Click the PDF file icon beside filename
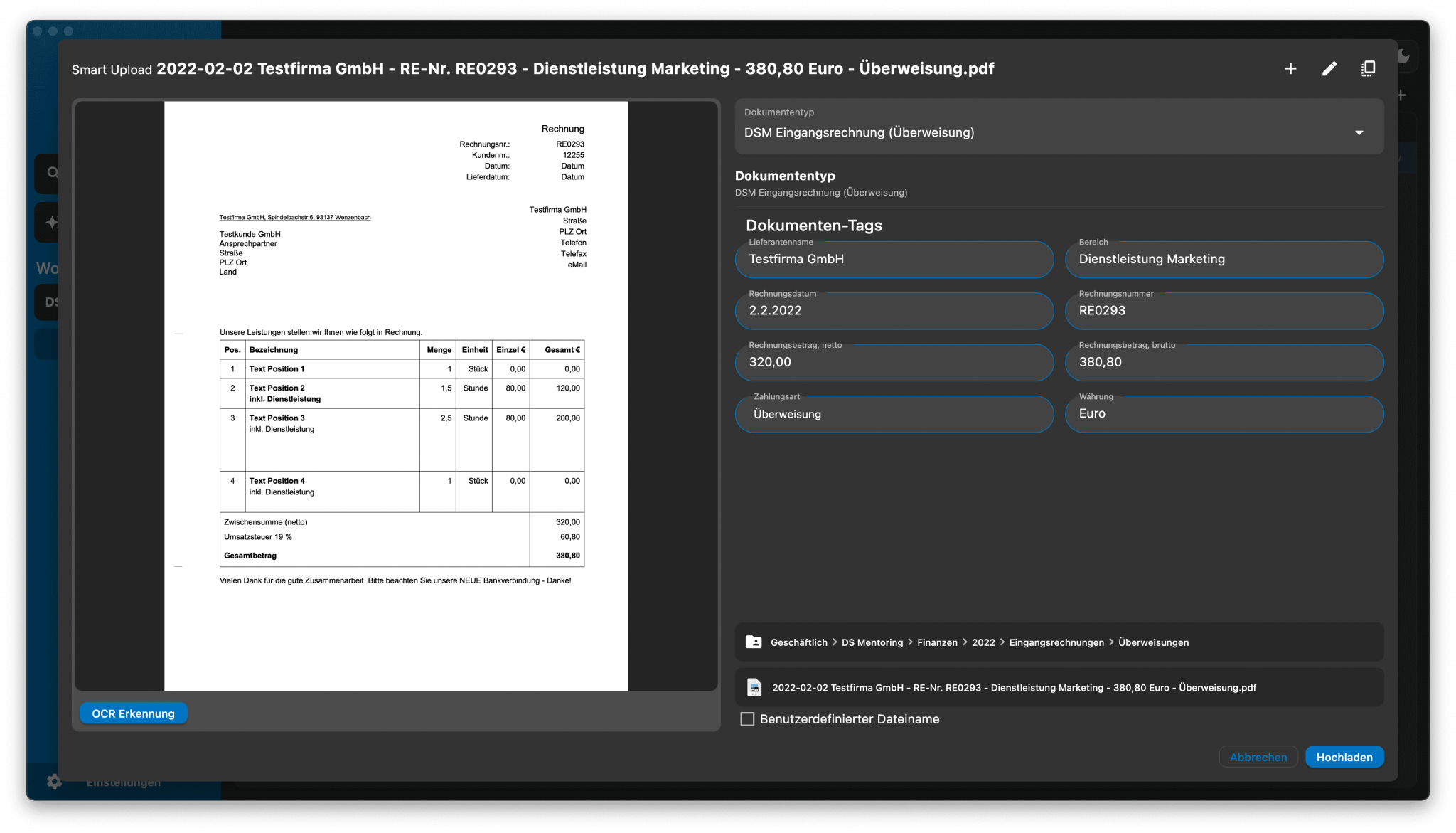1456x833 pixels. [x=754, y=687]
